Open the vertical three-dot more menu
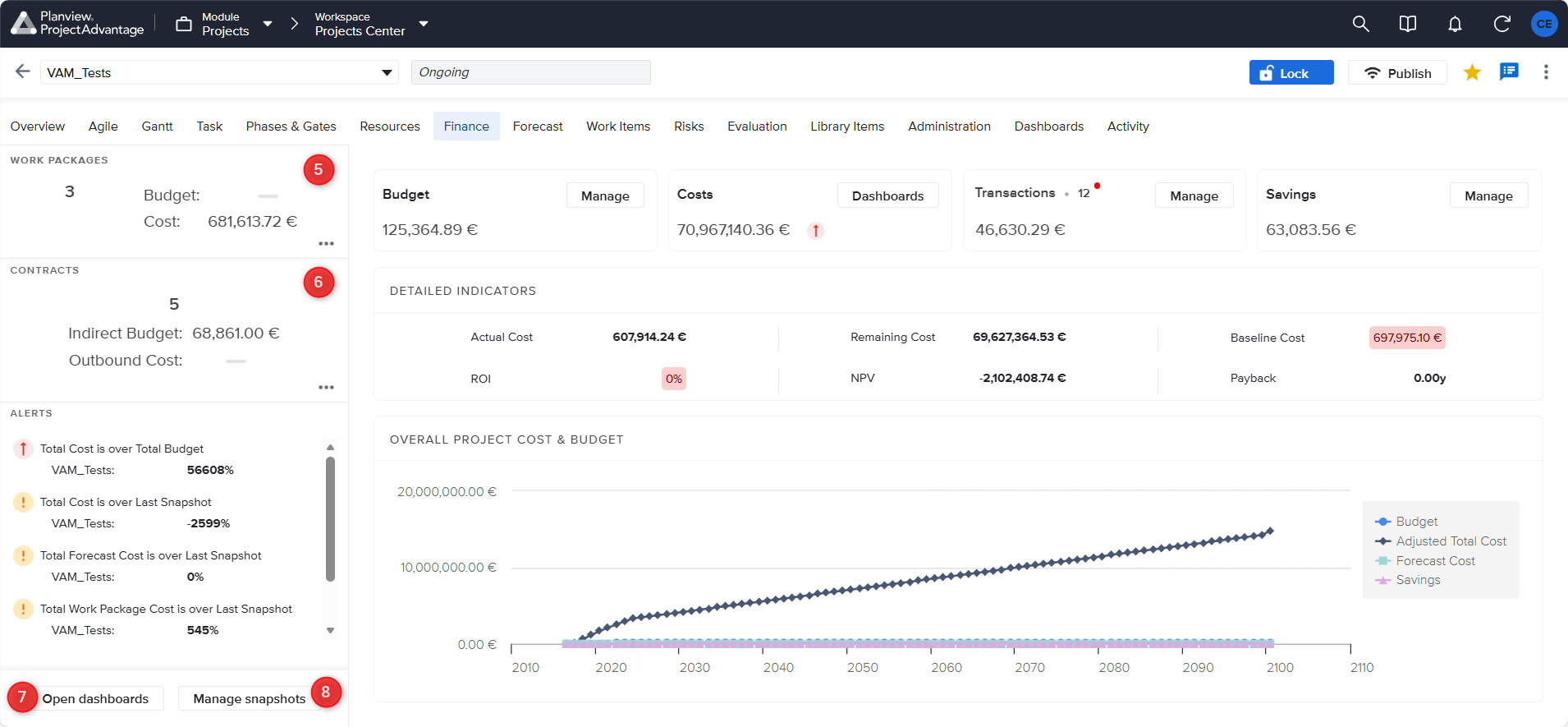The width and height of the screenshot is (1568, 727). [1546, 72]
